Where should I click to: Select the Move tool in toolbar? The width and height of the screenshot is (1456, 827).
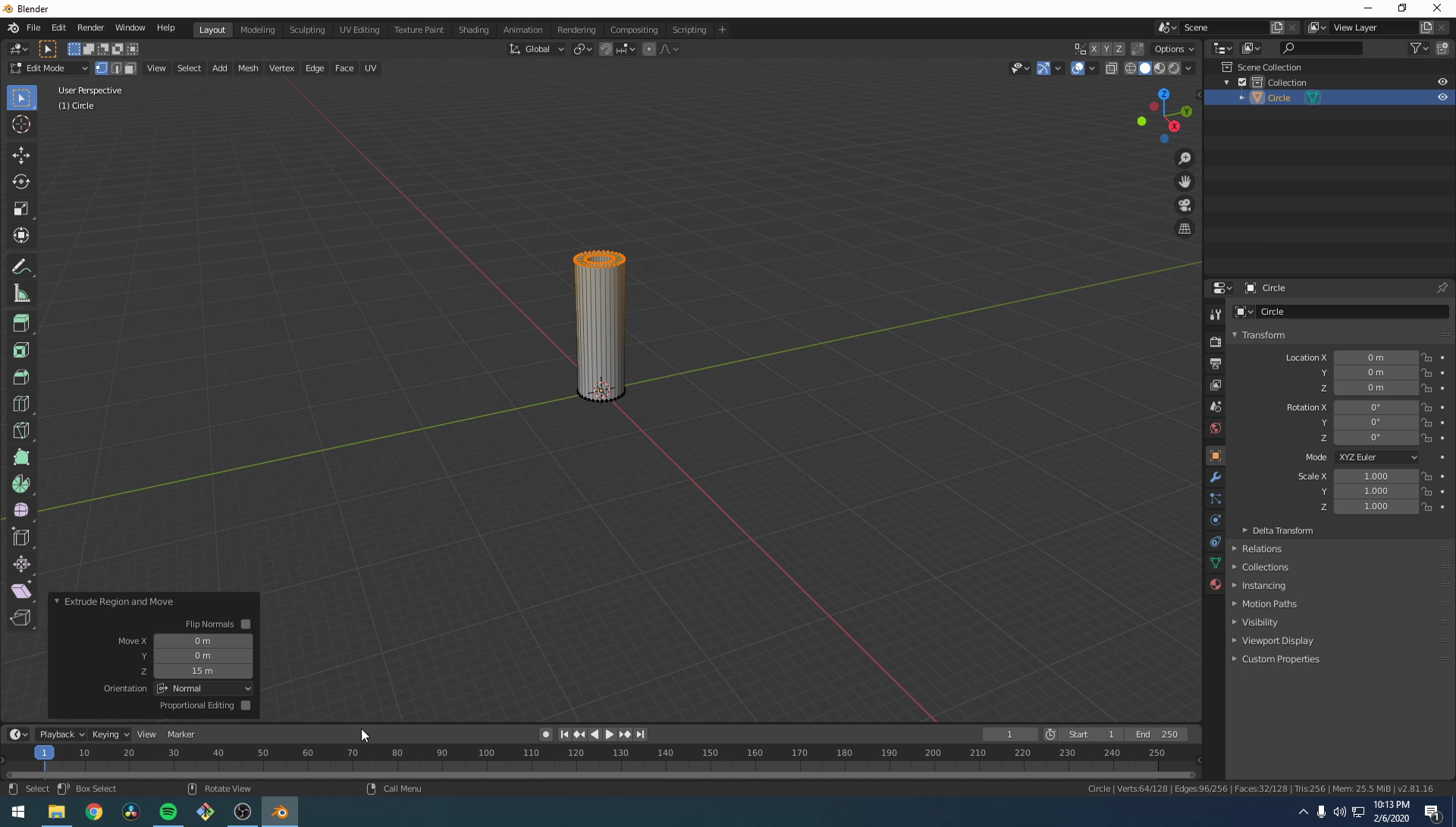pos(21,155)
